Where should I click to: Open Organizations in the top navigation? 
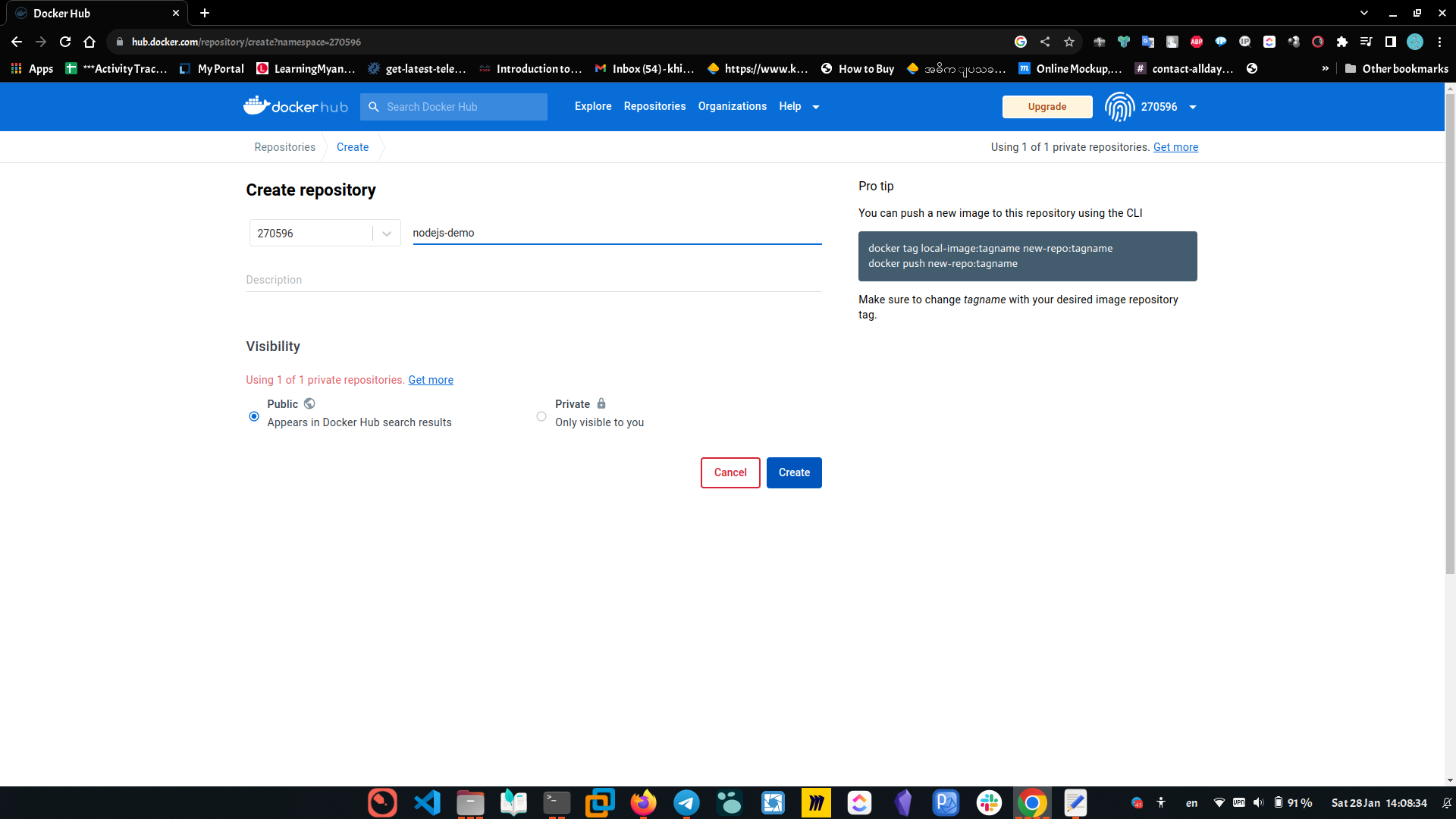[x=732, y=106]
